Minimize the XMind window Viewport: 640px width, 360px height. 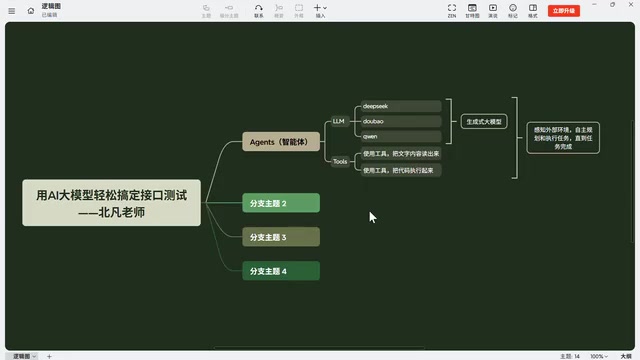point(594,4)
